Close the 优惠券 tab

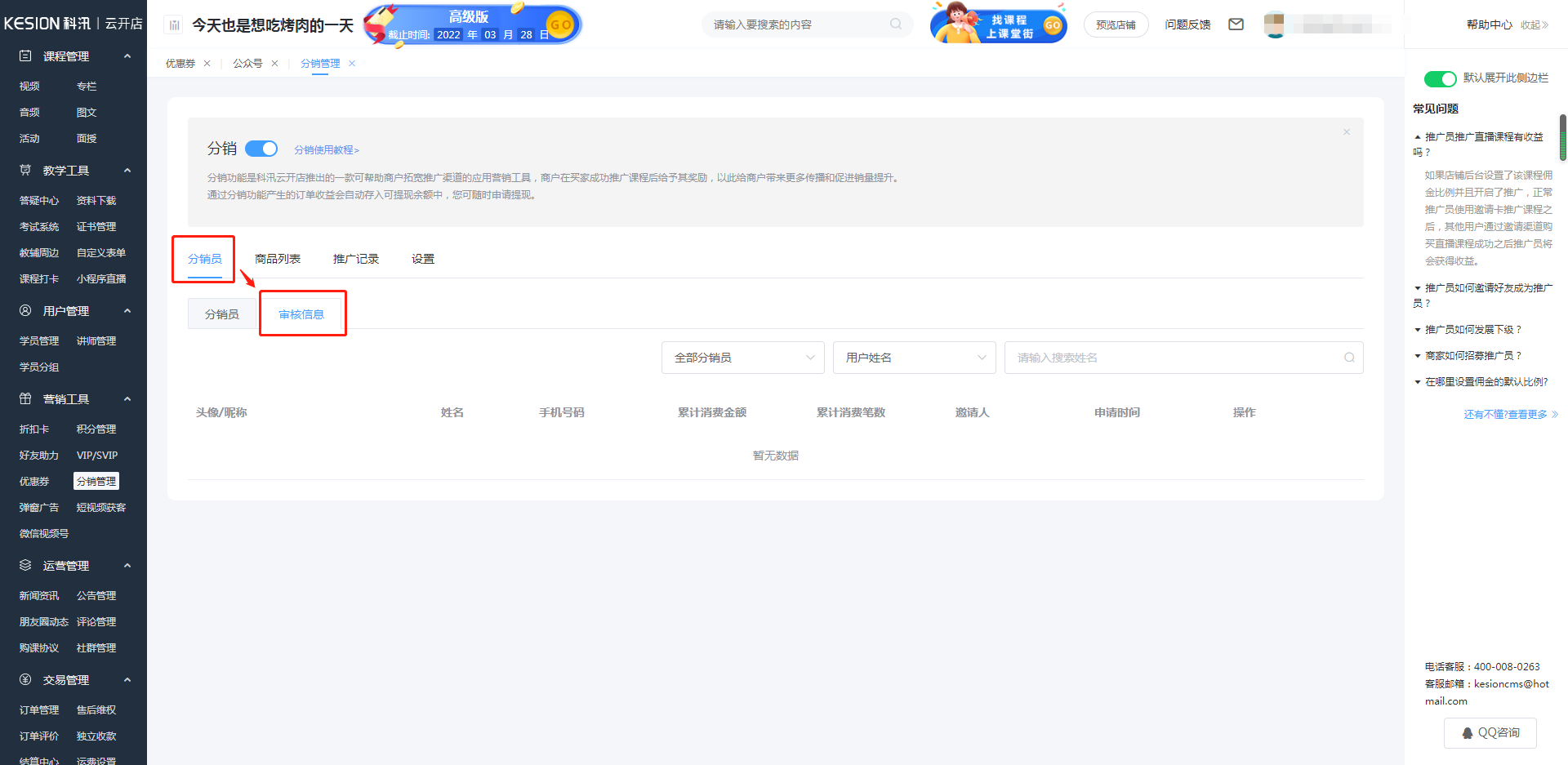click(207, 63)
